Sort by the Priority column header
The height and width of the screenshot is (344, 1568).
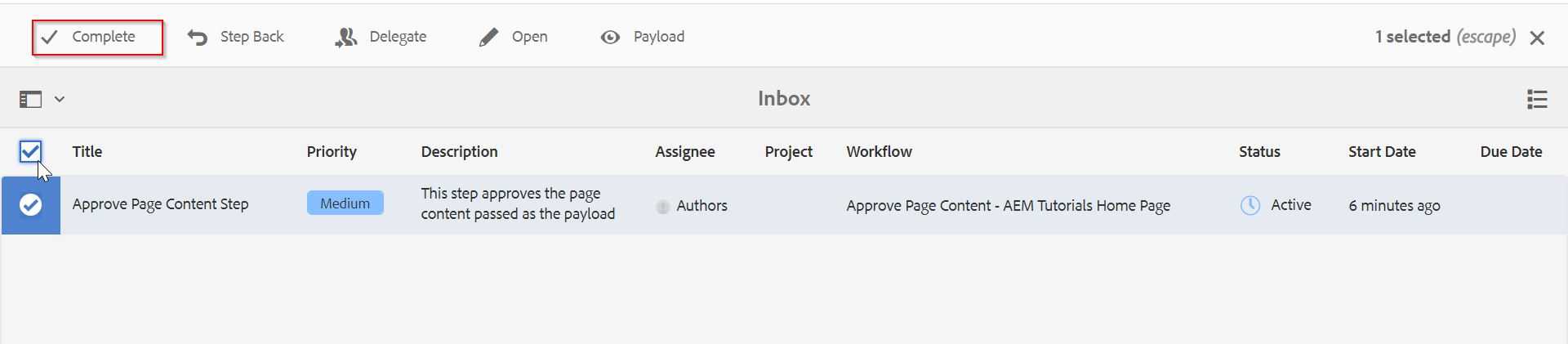332,152
